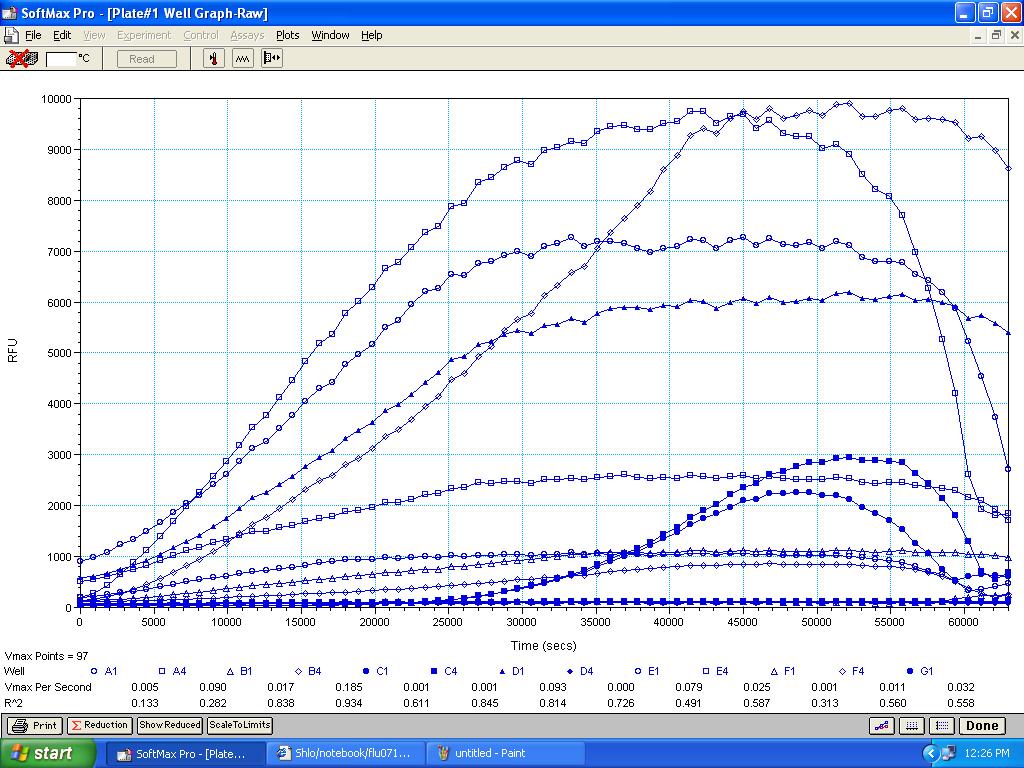Click the grid icon immediately left of Done
The width and height of the screenshot is (1024, 768).
pos(941,726)
